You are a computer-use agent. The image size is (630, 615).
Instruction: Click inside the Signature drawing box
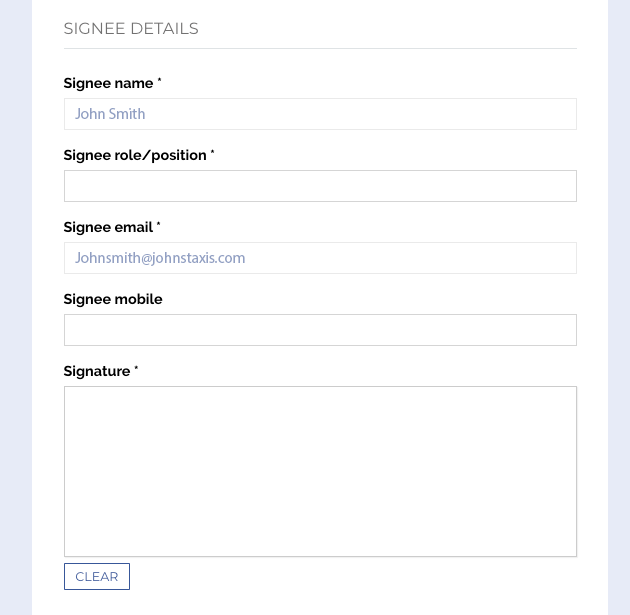point(320,471)
